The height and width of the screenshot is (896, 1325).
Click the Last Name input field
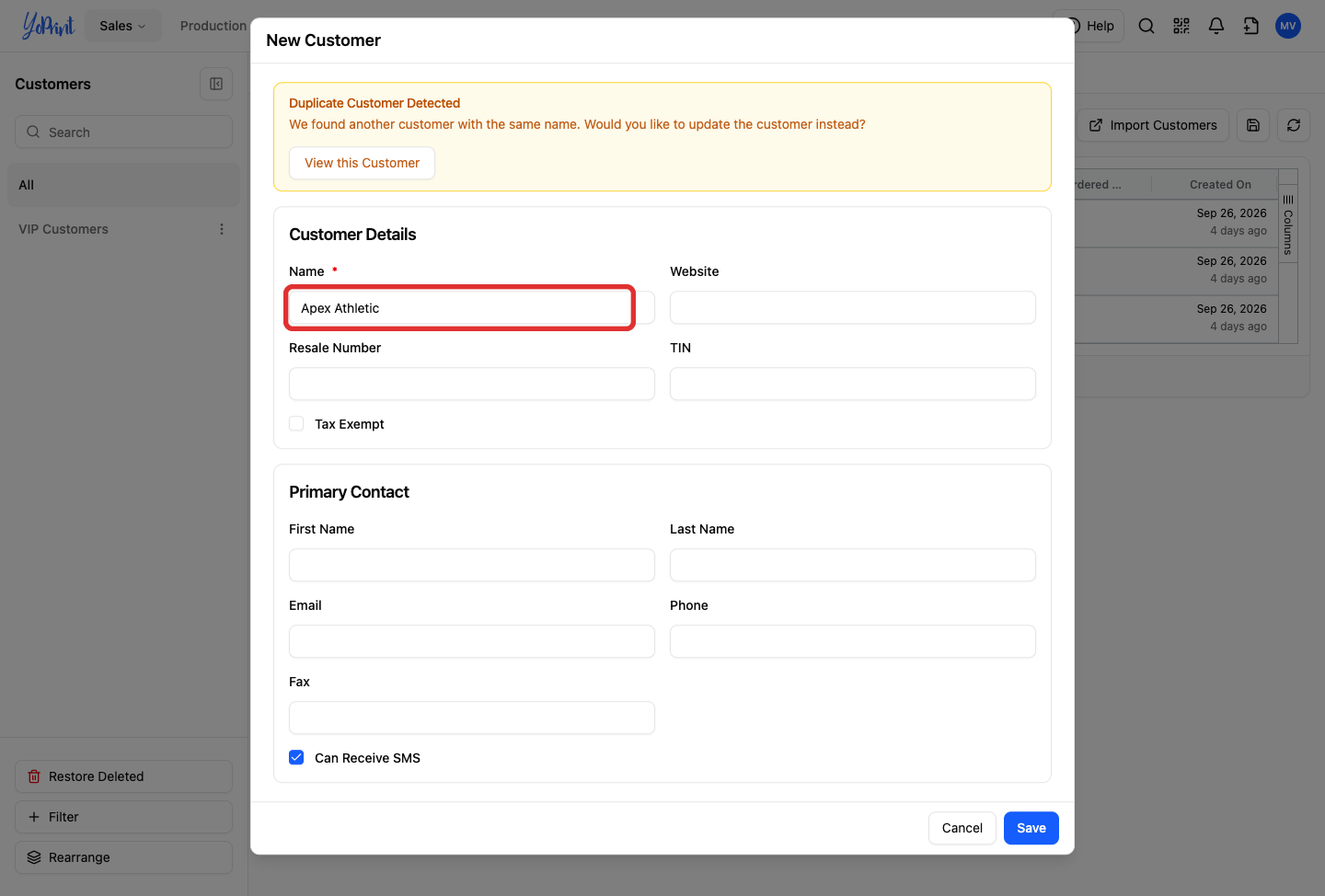[x=853, y=566]
